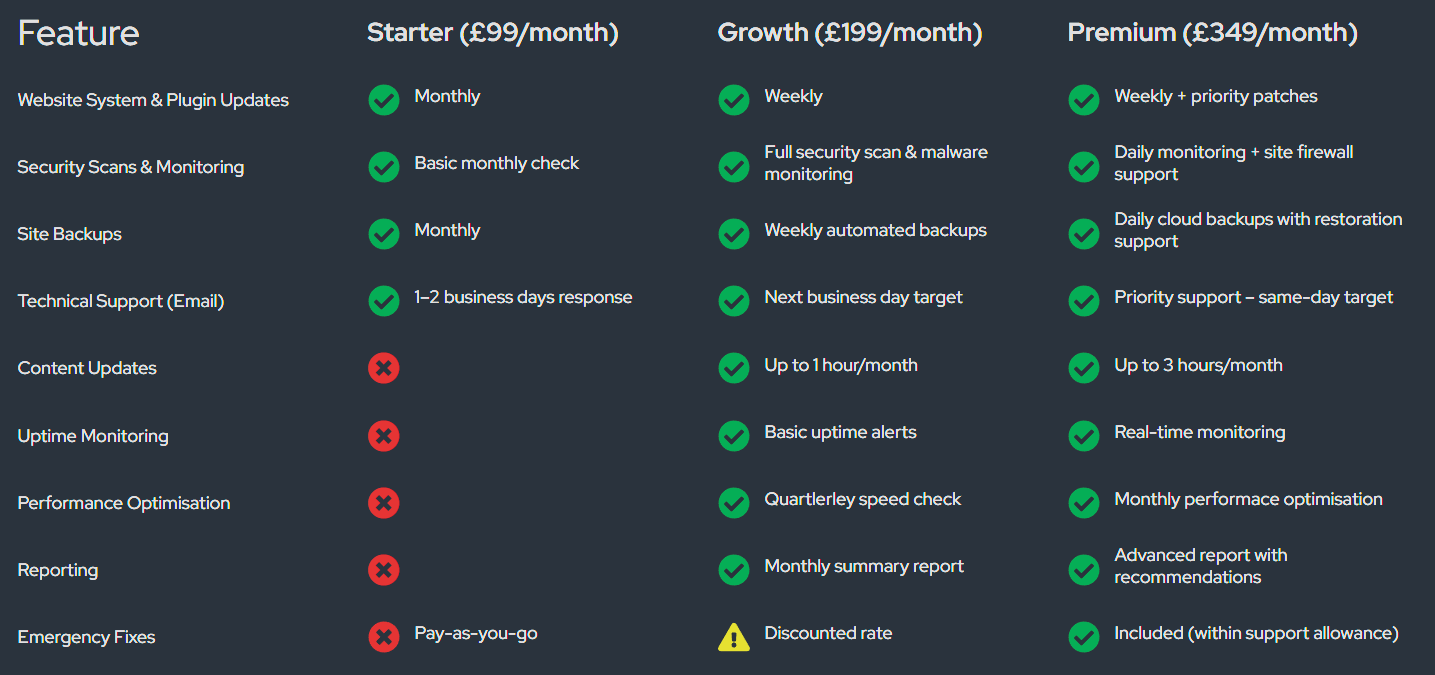Screen dimensions: 1435x675
Task: Click the green check beside Monthly summary report
Action: [x=734, y=570]
